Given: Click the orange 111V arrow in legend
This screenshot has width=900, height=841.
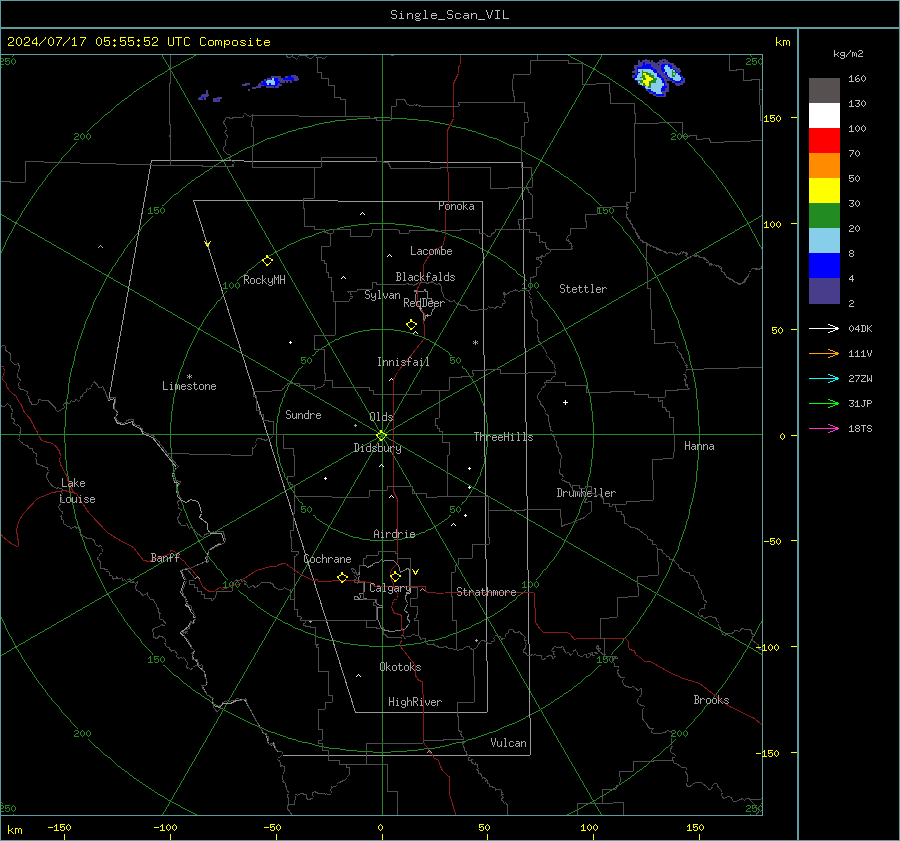Looking at the screenshot, I should pyautogui.click(x=824, y=354).
